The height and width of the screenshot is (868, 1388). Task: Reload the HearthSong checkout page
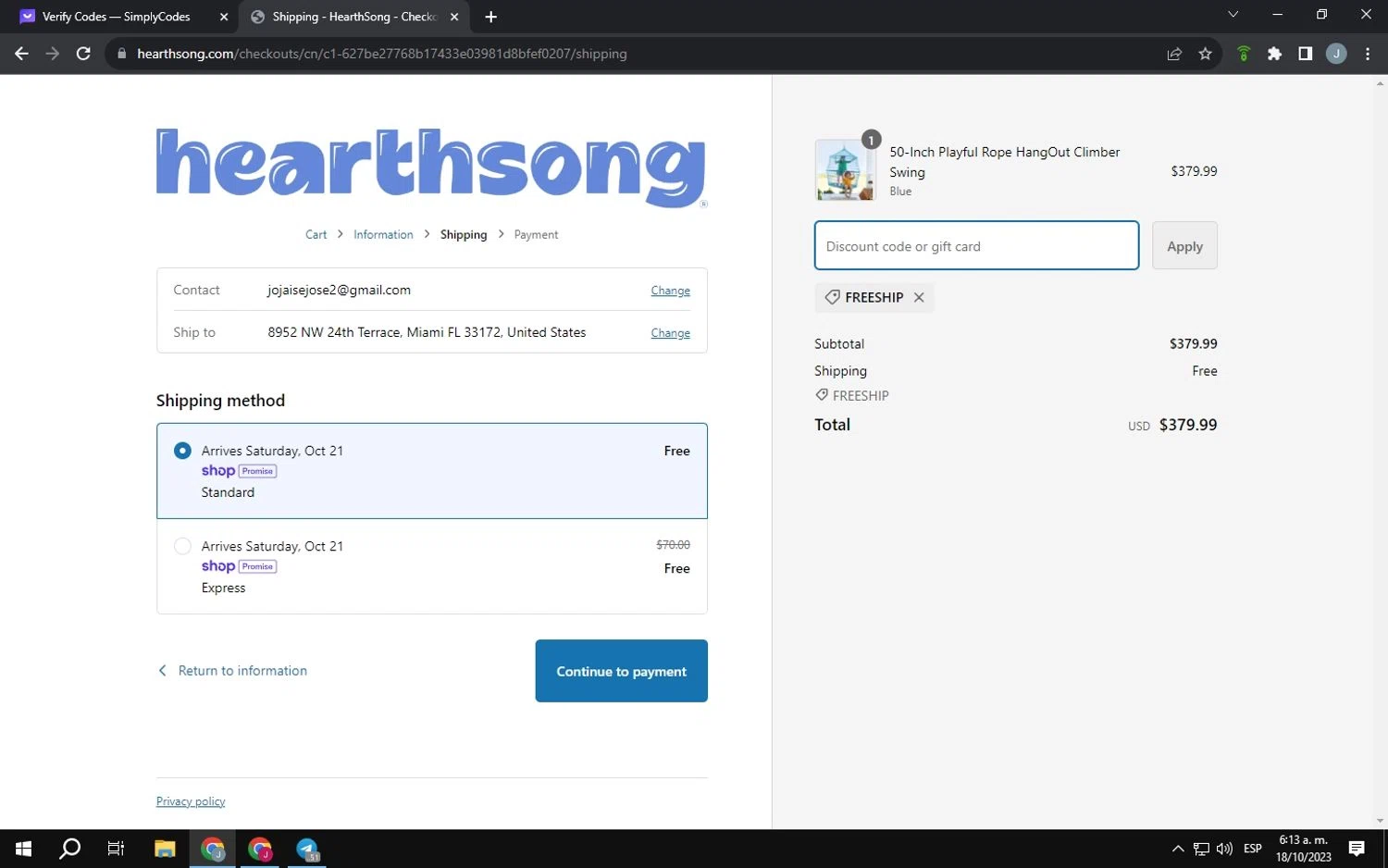(83, 54)
